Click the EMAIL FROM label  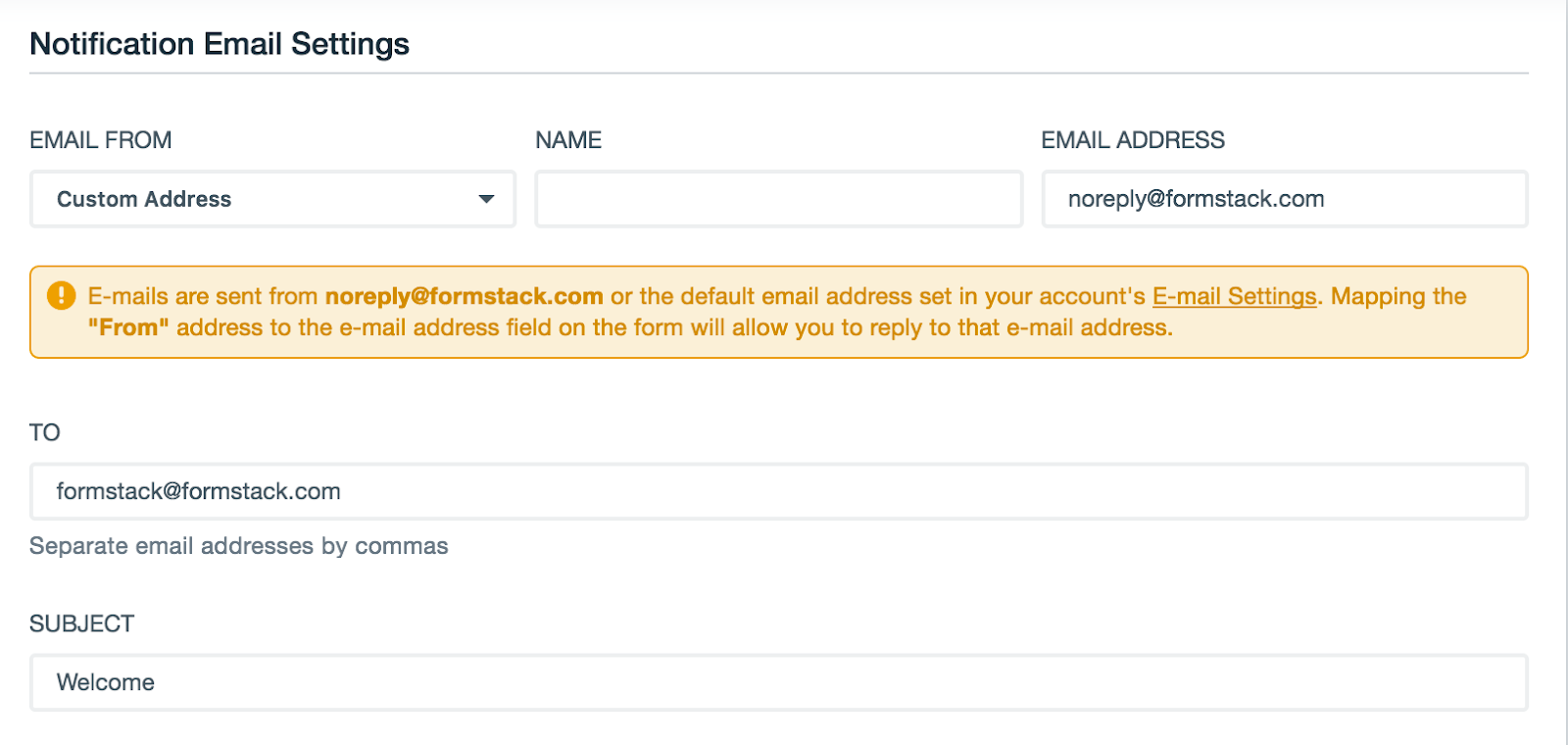[101, 140]
